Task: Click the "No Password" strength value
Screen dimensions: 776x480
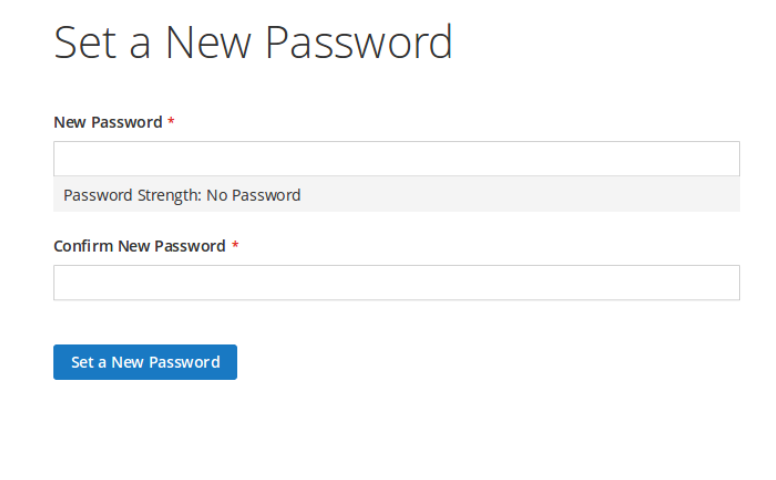Action: pyautogui.click(x=253, y=195)
